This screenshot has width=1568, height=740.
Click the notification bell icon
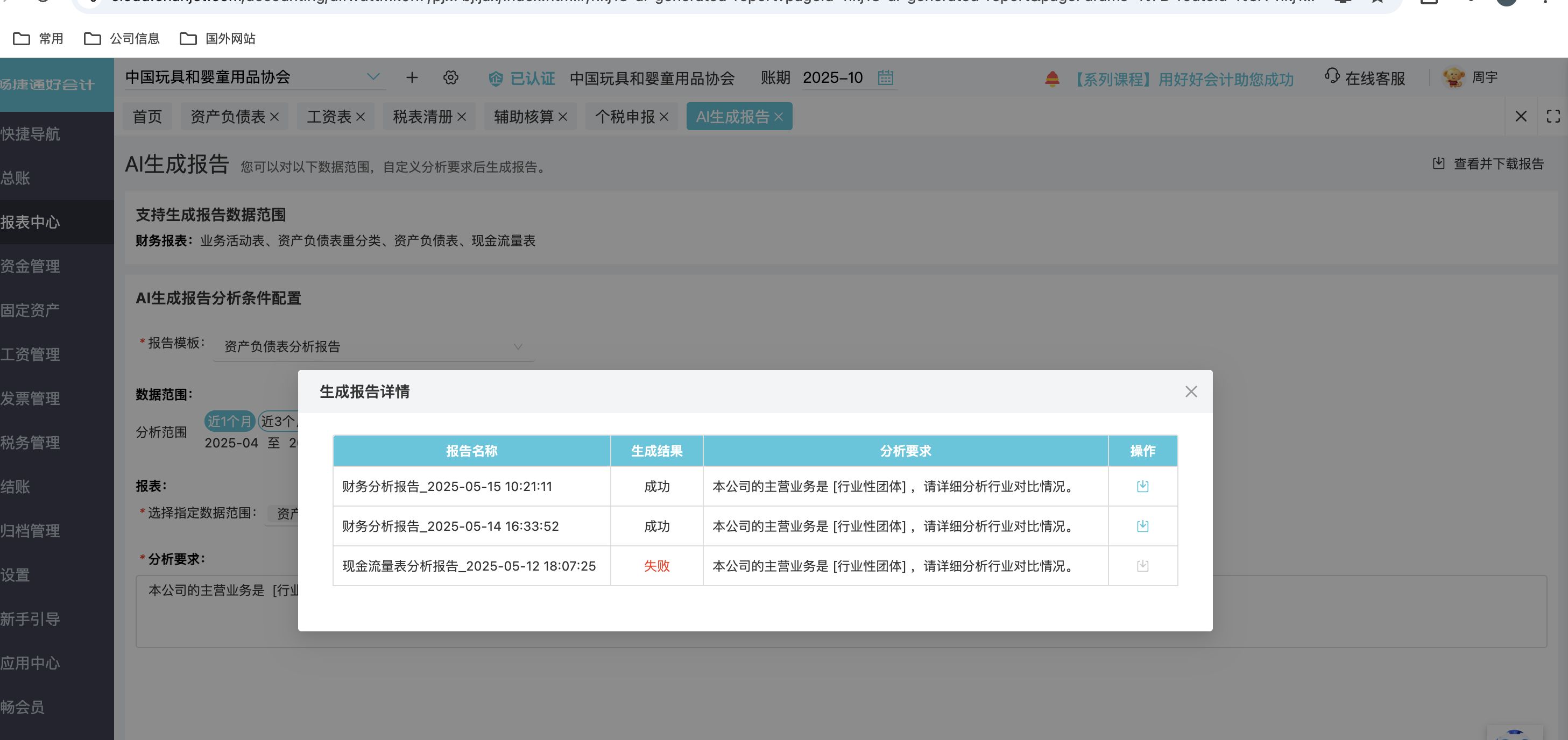point(1052,79)
